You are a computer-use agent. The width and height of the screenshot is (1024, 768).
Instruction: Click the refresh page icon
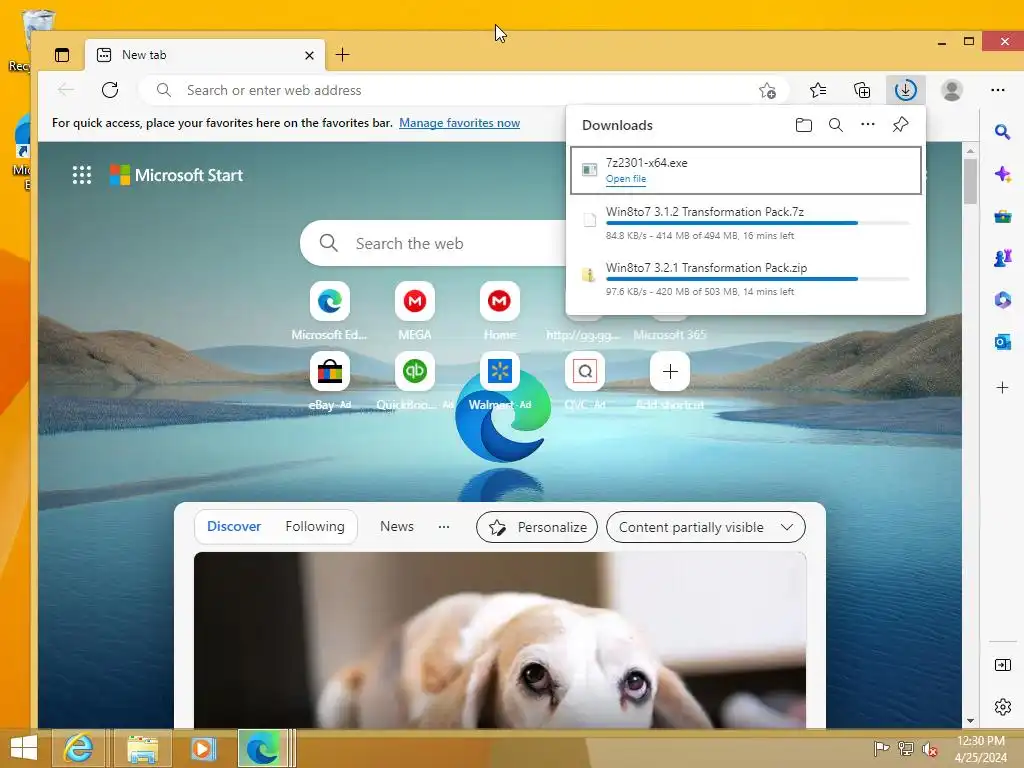[110, 89]
